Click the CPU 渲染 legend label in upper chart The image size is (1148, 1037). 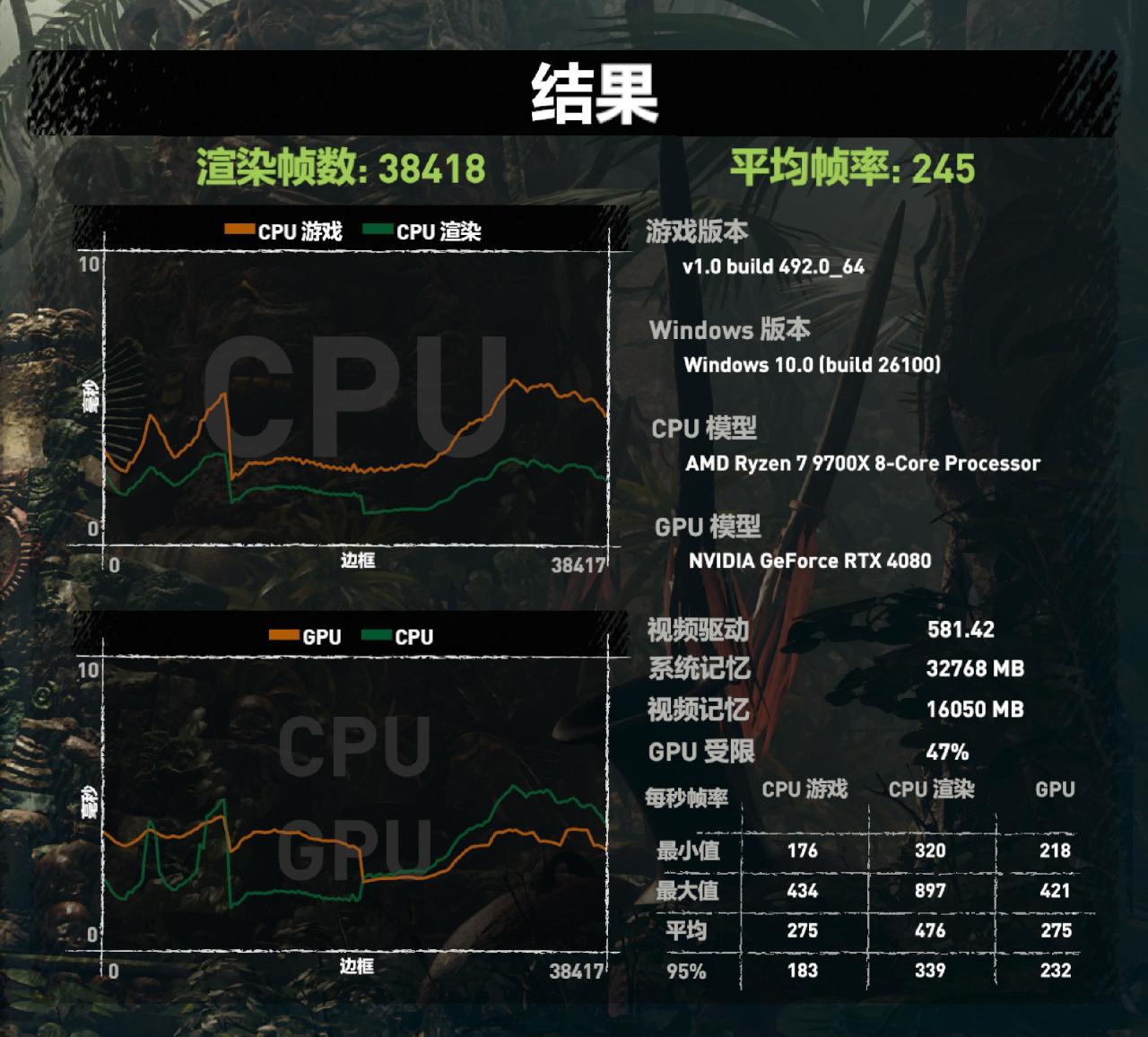click(439, 231)
